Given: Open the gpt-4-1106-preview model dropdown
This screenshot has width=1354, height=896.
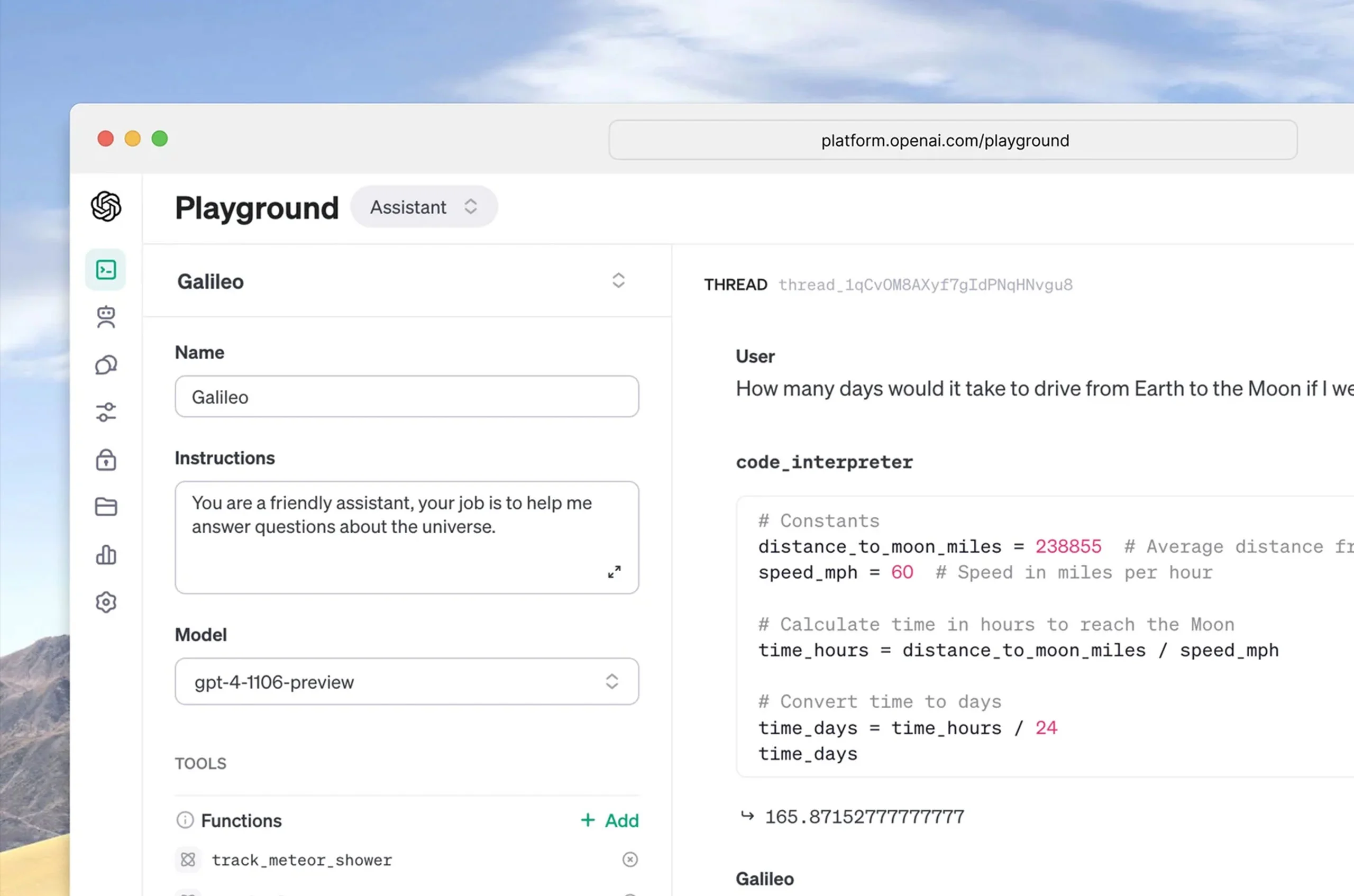Looking at the screenshot, I should click(406, 682).
